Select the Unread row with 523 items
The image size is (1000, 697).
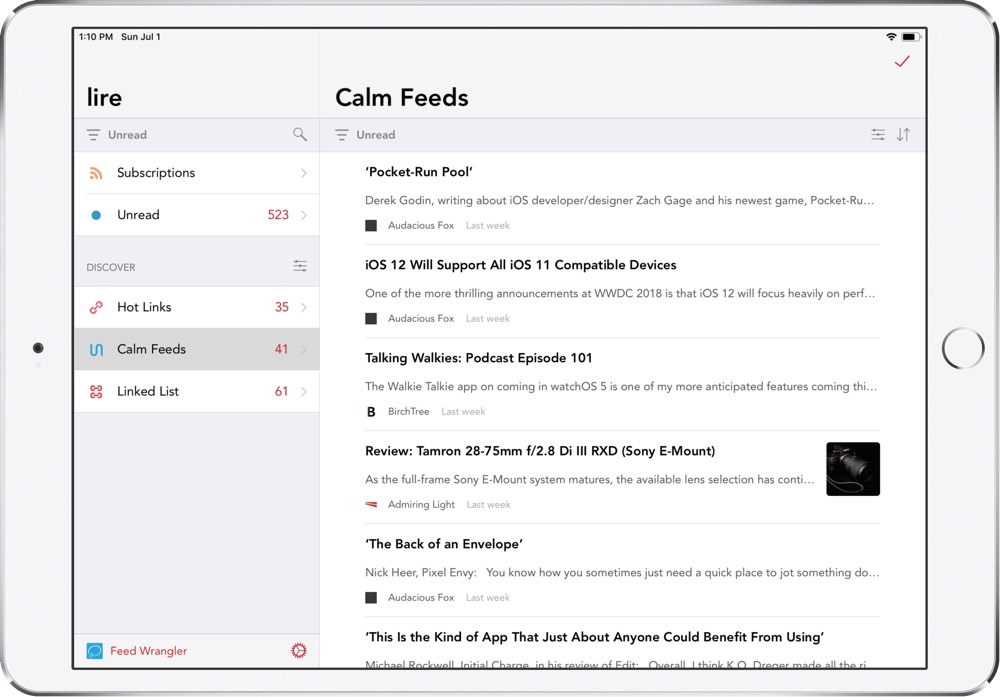click(197, 215)
